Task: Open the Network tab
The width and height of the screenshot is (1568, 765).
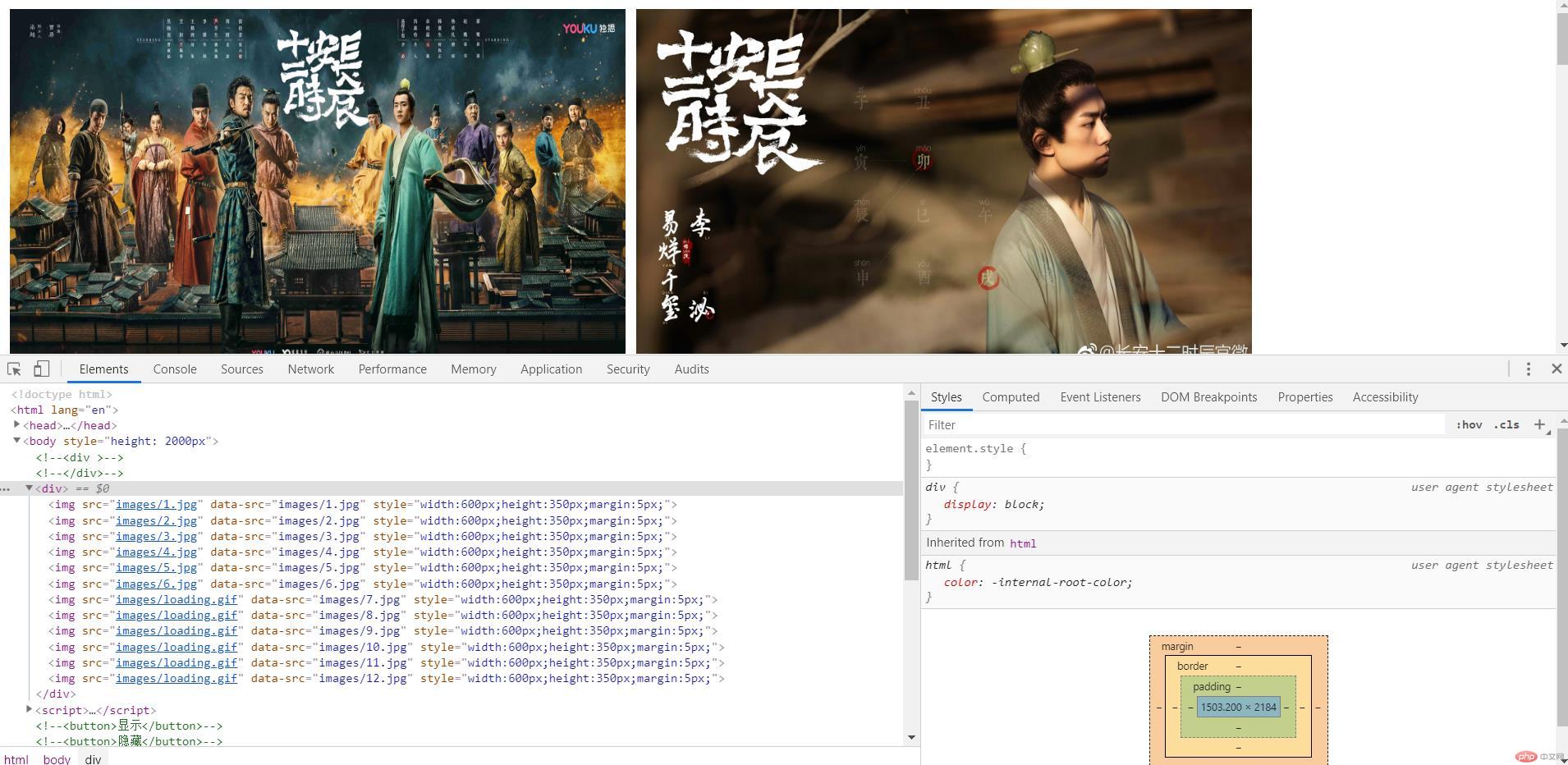Action: coord(310,369)
